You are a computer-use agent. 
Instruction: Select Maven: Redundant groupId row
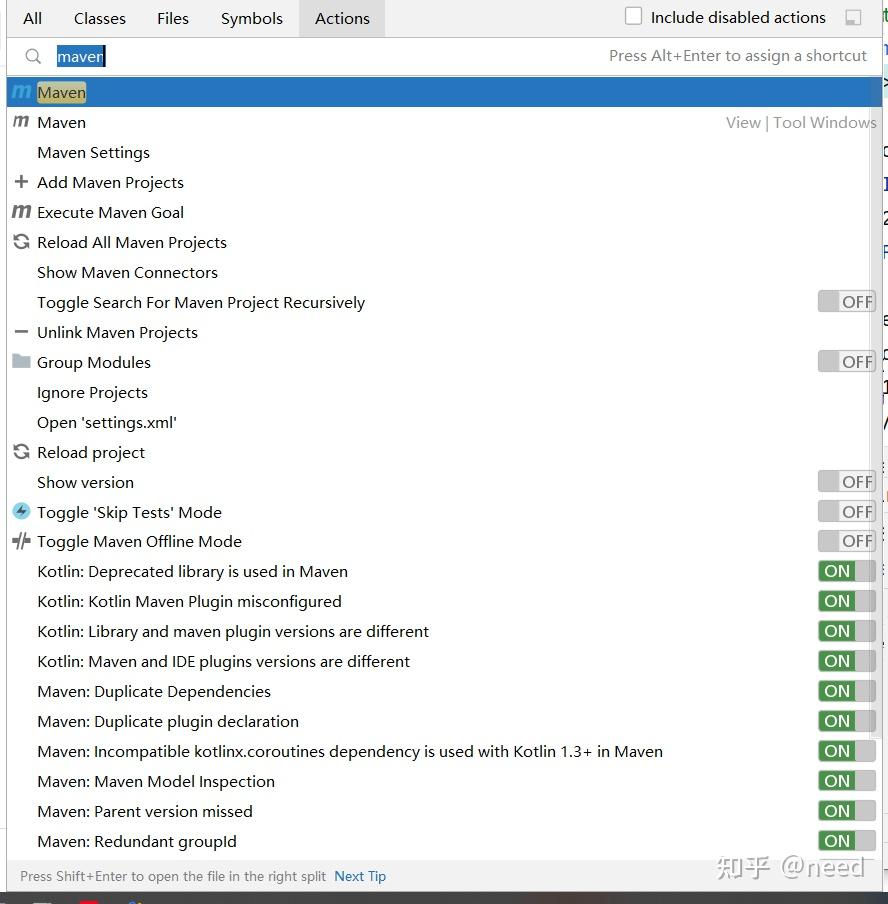click(444, 841)
